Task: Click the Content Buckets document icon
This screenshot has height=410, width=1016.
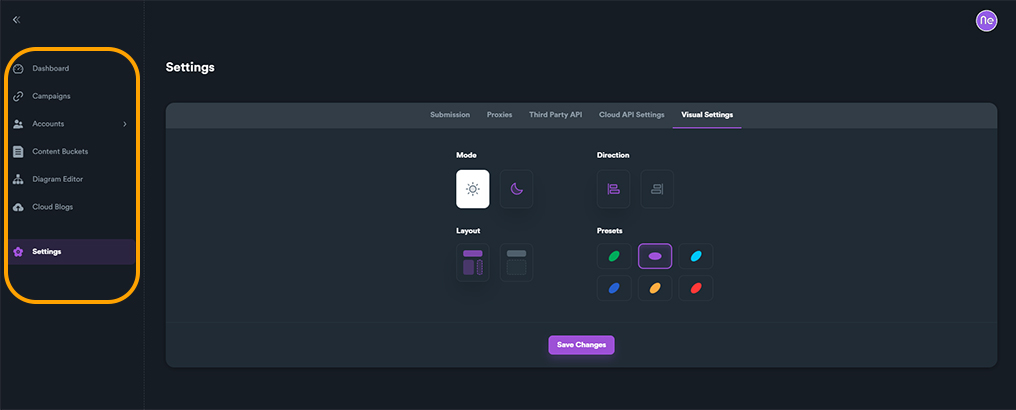Action: pyautogui.click(x=18, y=152)
